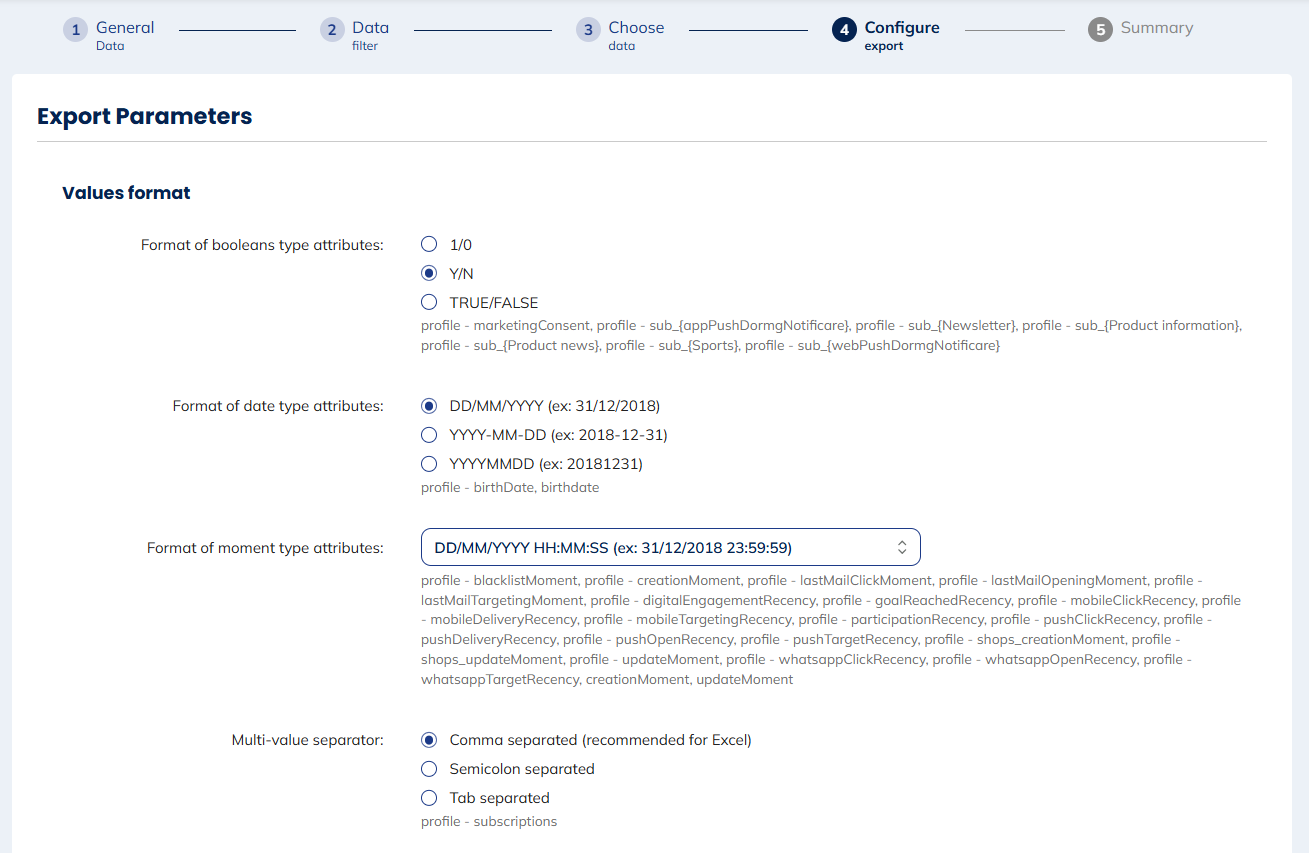
Task: Click step 1 number circle icon
Action: pos(75,30)
